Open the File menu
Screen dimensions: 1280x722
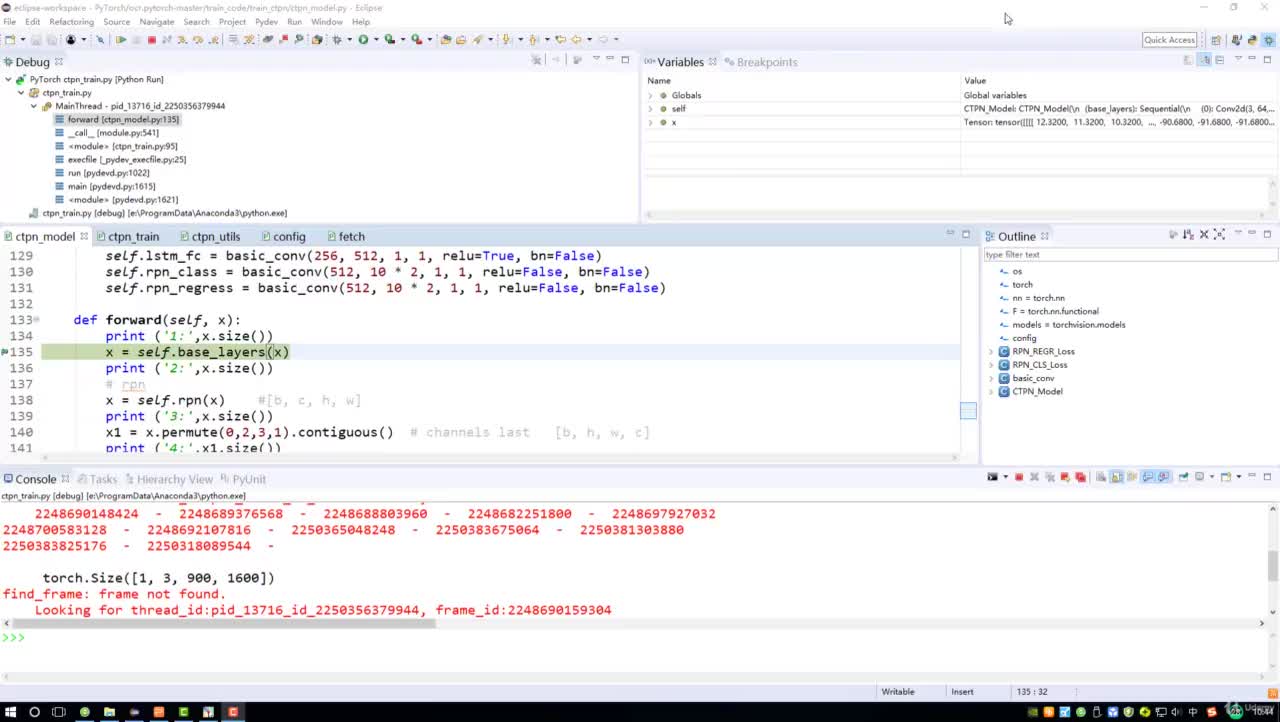point(9,21)
